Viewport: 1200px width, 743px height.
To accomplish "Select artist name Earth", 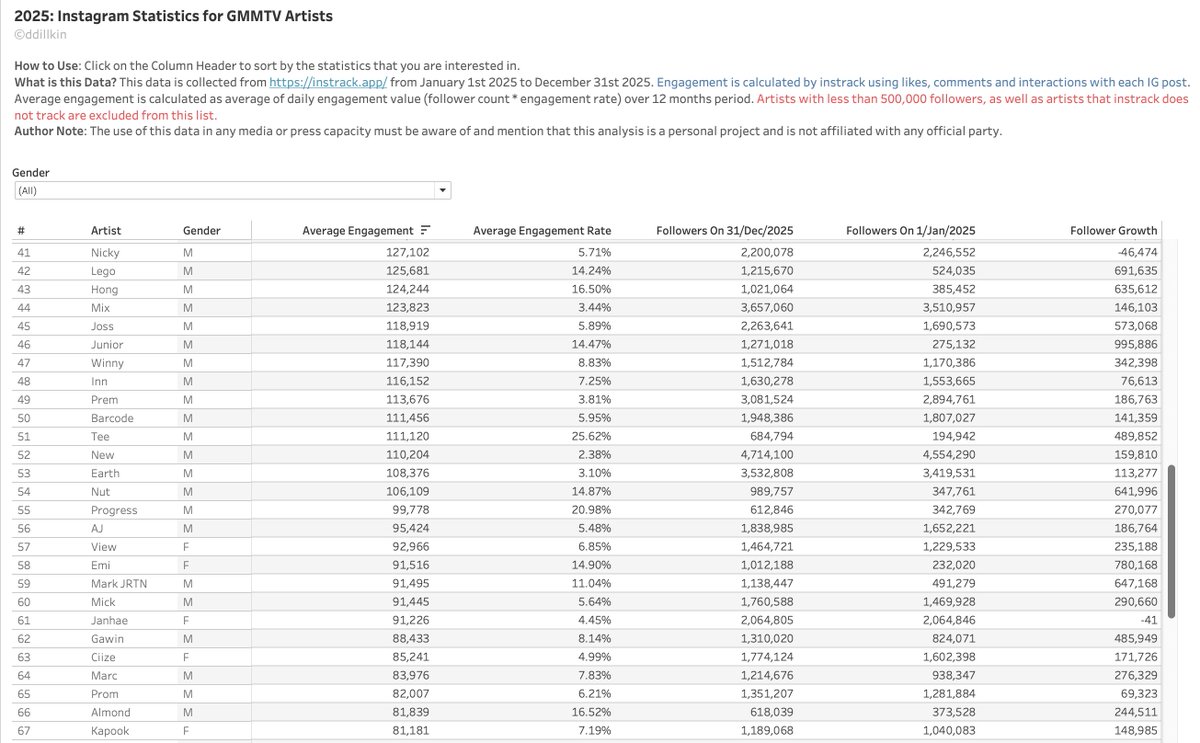I will click(105, 473).
